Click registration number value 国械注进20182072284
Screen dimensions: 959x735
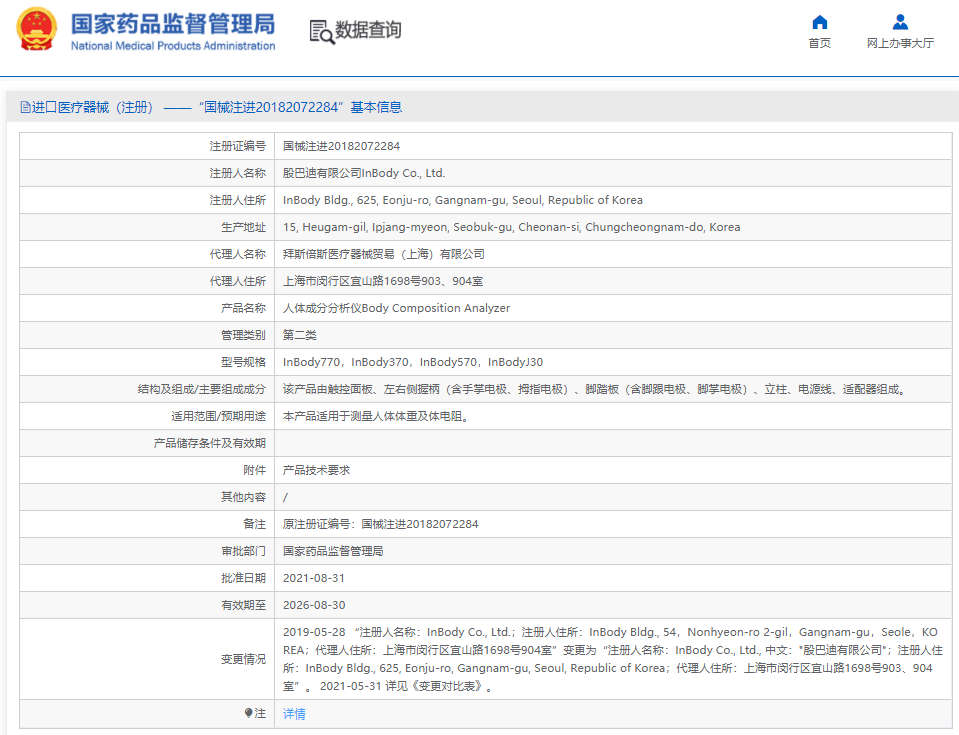point(341,146)
